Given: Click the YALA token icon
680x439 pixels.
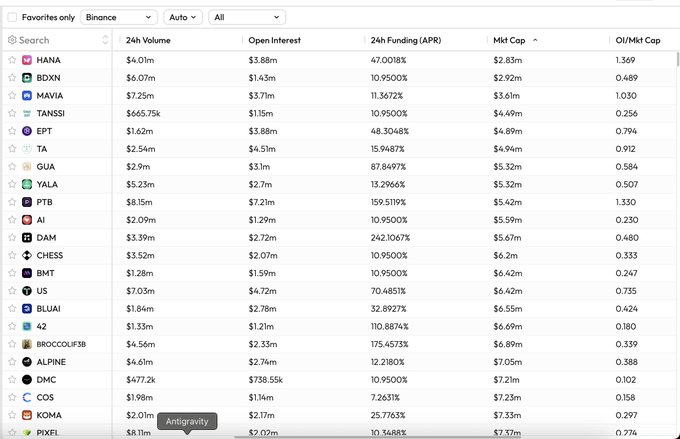Looking at the screenshot, I should click(27, 184).
